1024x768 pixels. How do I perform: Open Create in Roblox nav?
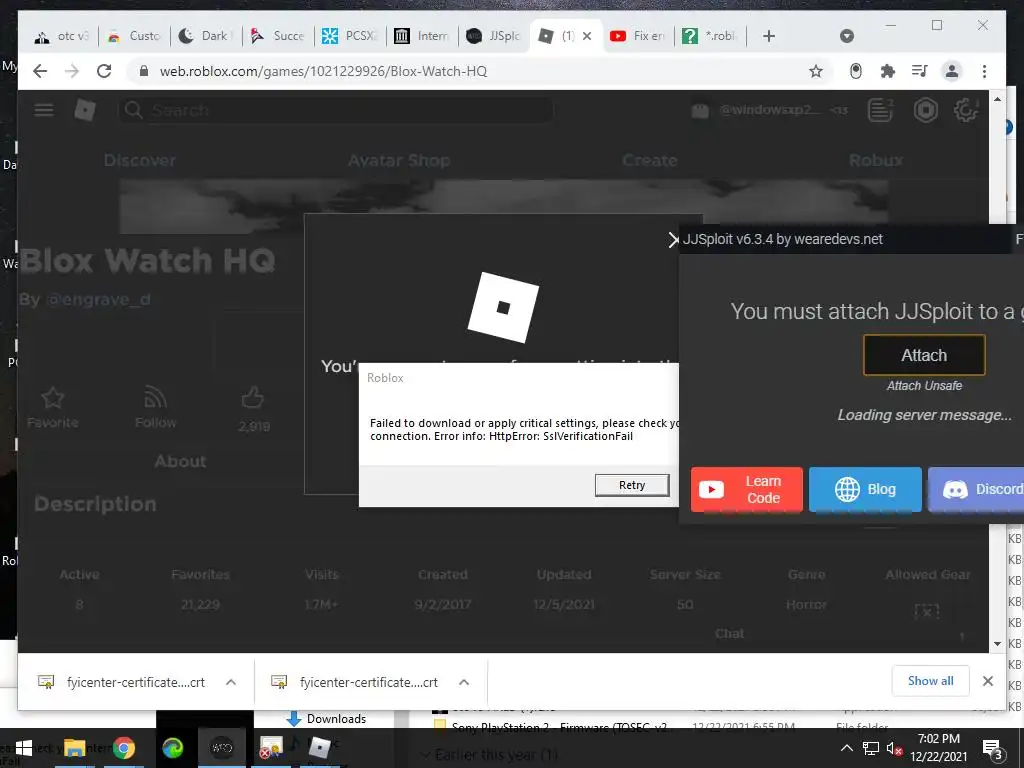coord(650,161)
